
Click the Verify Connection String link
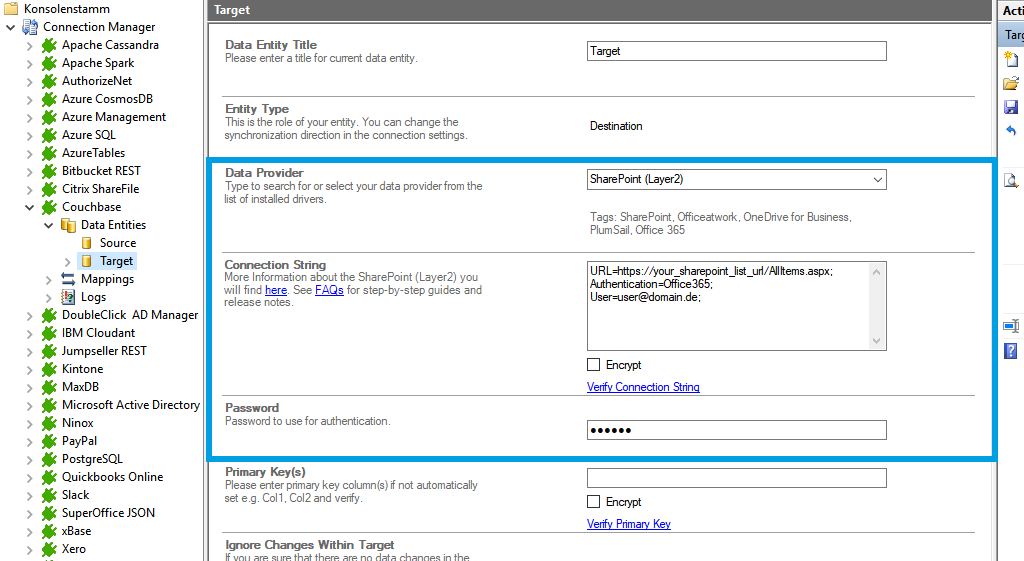tap(643, 387)
